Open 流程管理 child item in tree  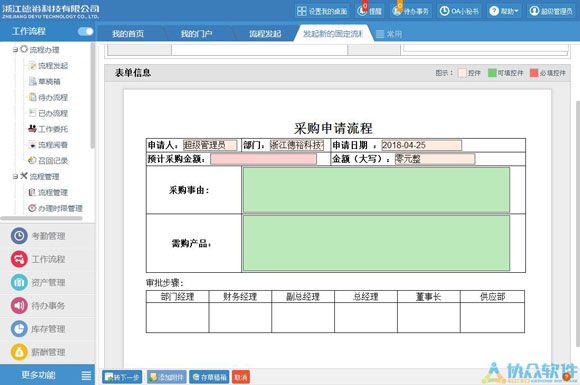pos(48,192)
